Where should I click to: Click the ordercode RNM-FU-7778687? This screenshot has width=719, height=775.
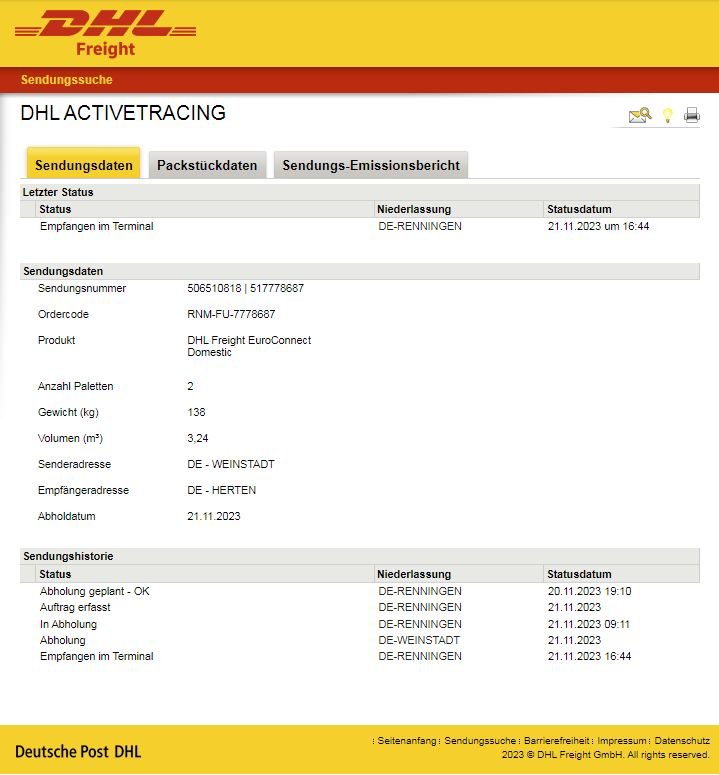(231, 314)
